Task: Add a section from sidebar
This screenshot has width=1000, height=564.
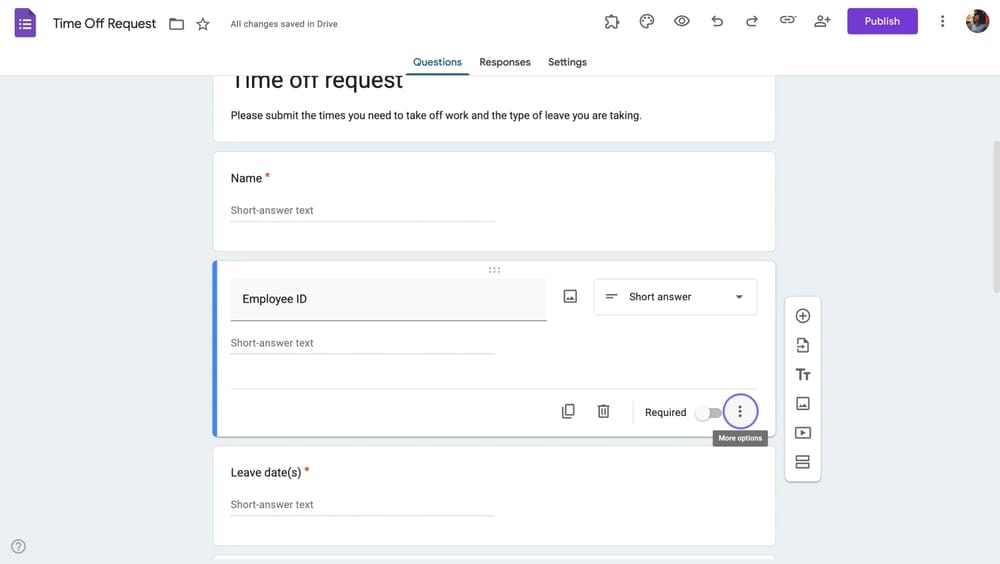Action: click(803, 462)
